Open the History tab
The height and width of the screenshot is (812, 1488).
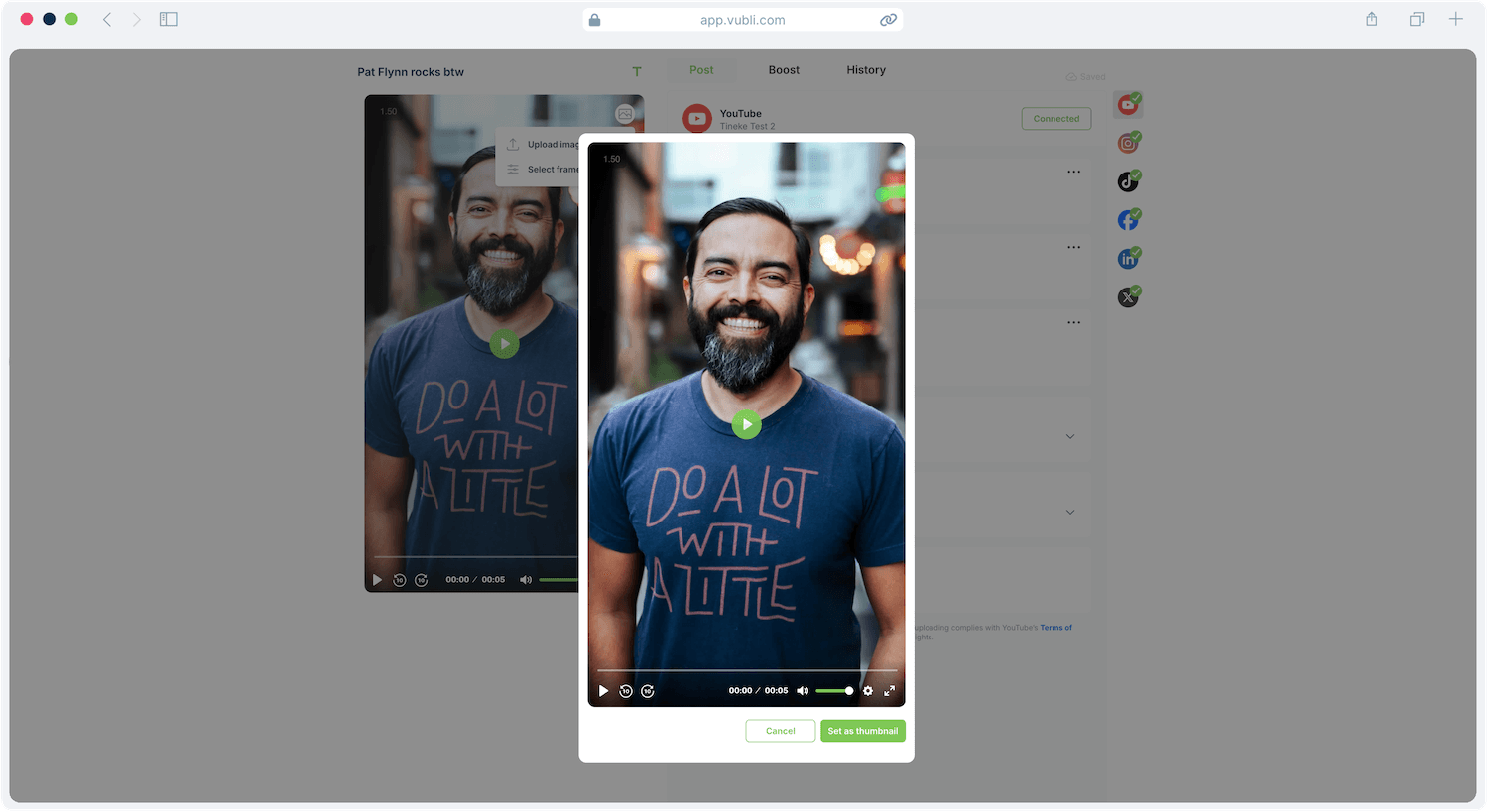tap(866, 70)
